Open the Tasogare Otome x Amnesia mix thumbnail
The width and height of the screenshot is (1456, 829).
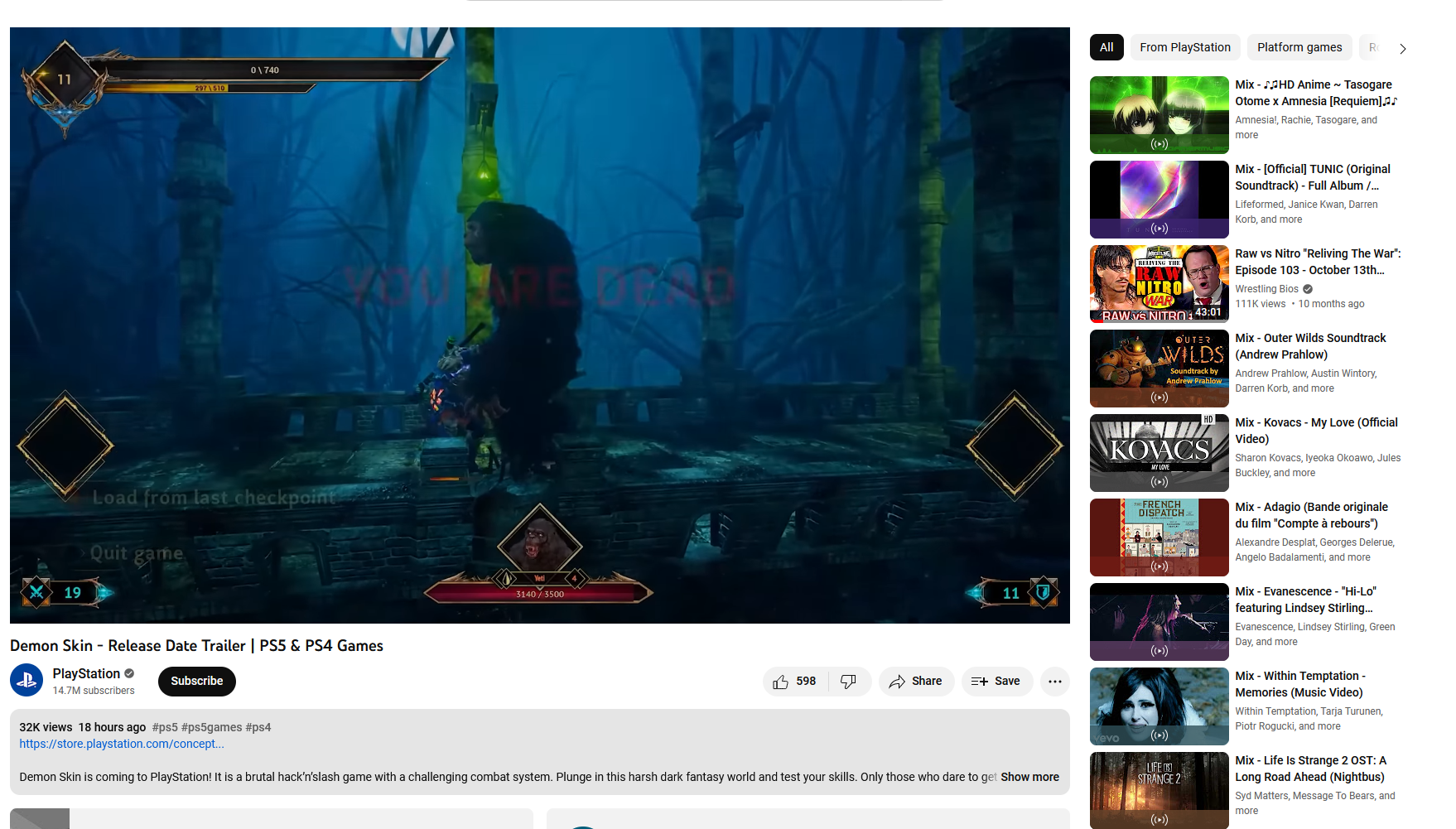pyautogui.click(x=1159, y=115)
